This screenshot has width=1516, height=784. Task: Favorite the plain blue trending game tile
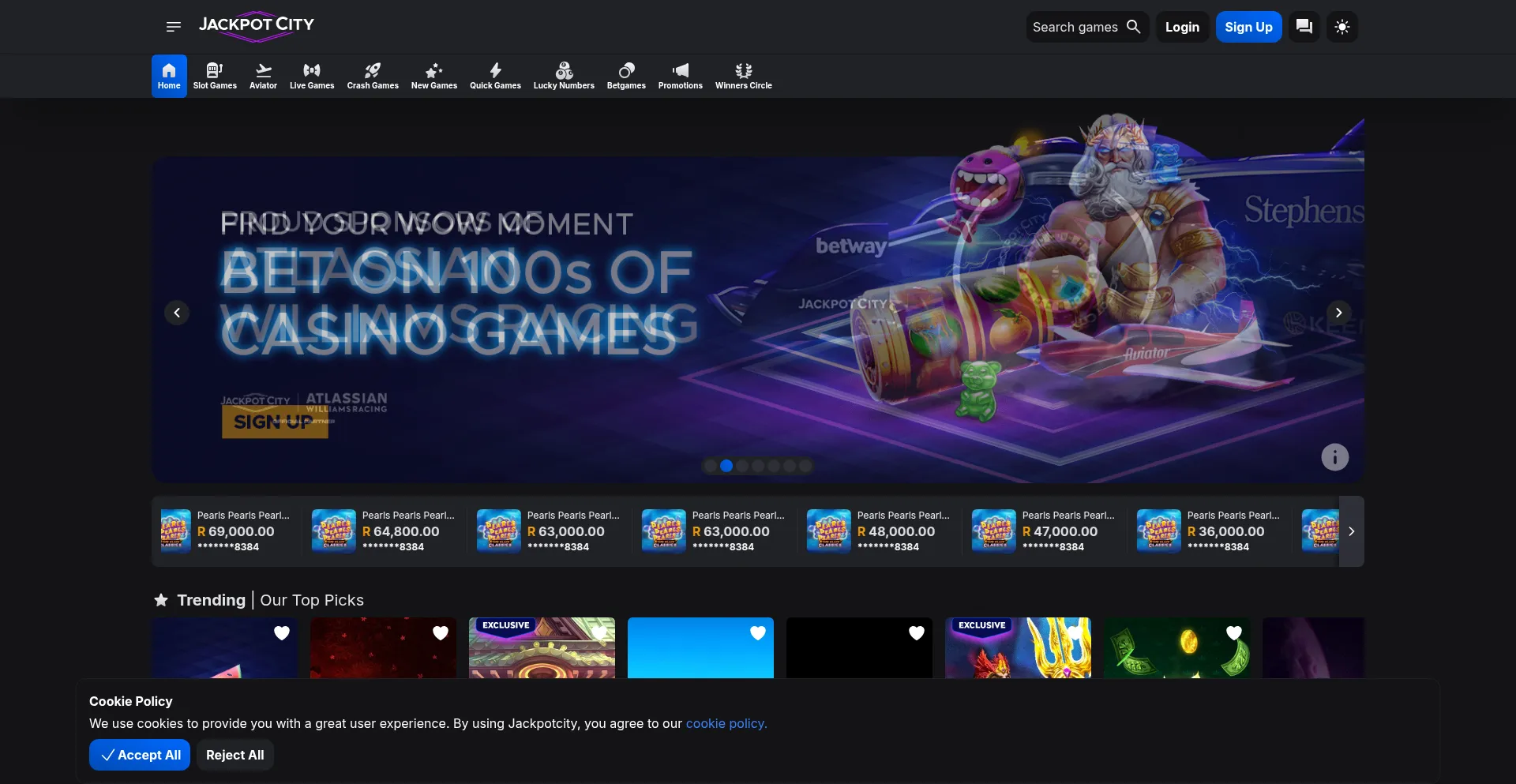(758, 633)
